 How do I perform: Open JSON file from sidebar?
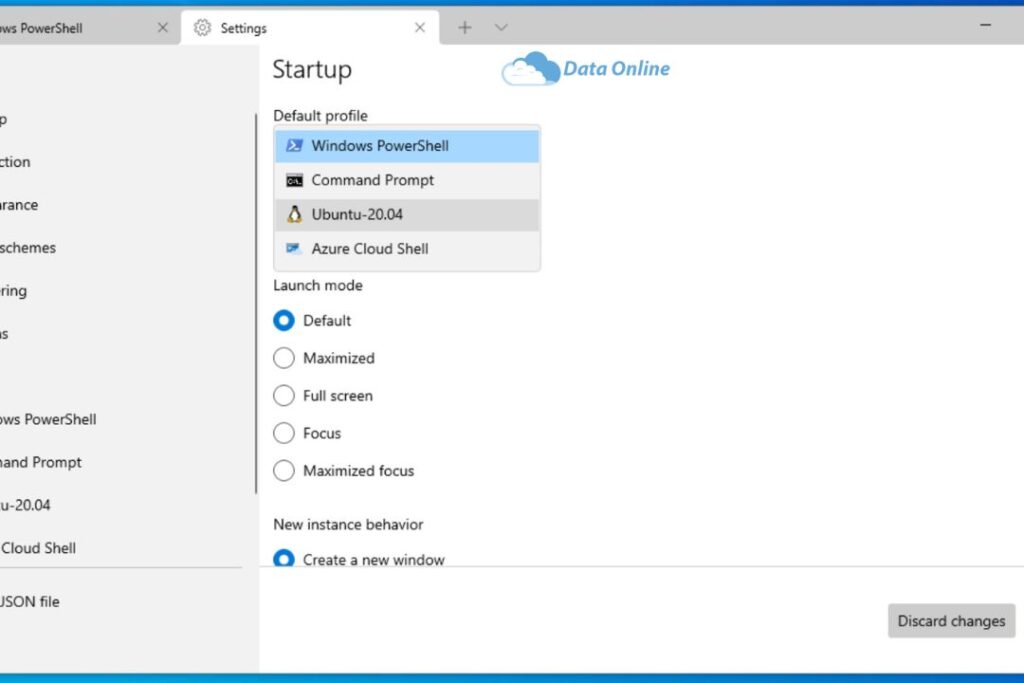coord(29,602)
